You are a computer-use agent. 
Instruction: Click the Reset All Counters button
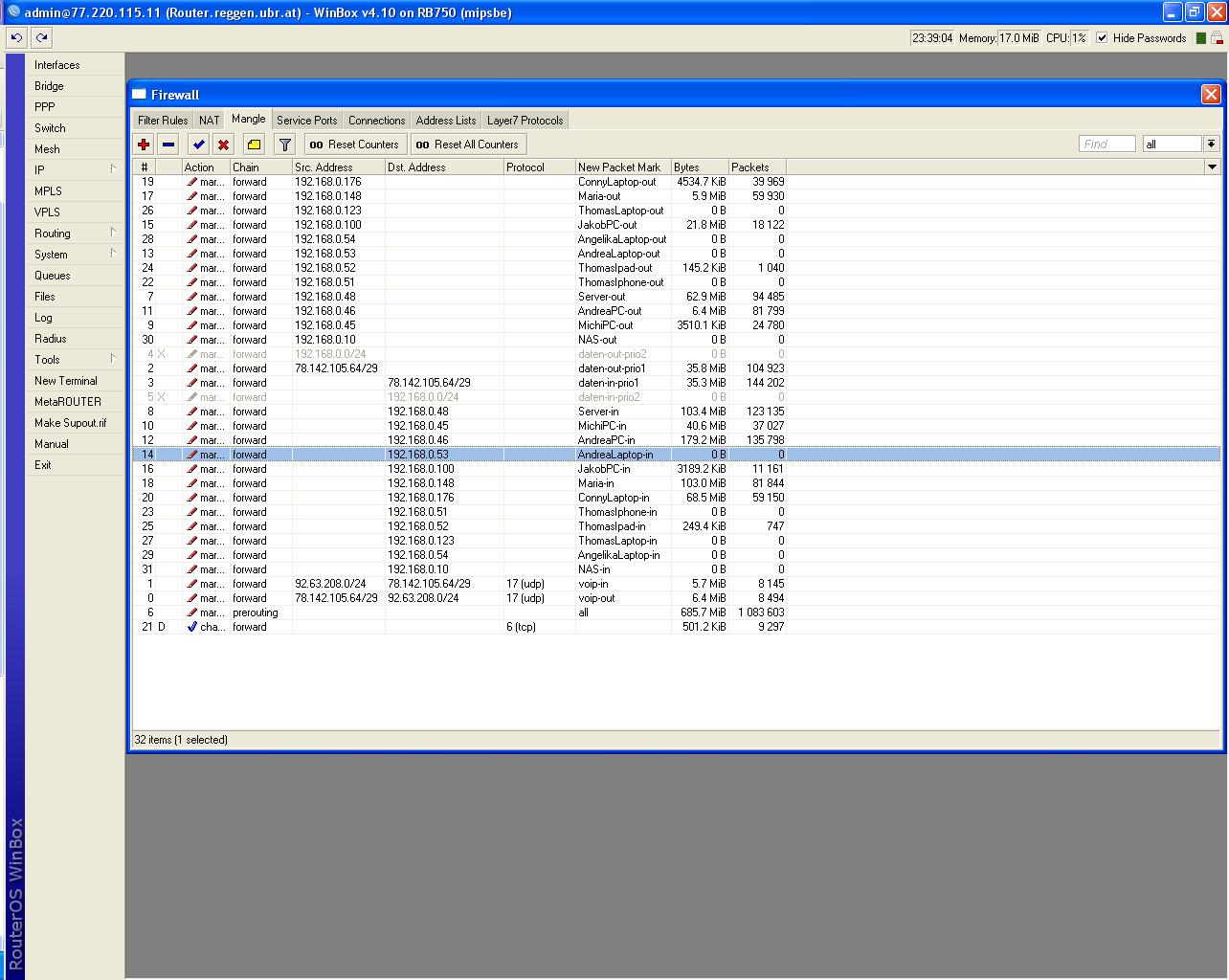click(x=469, y=145)
